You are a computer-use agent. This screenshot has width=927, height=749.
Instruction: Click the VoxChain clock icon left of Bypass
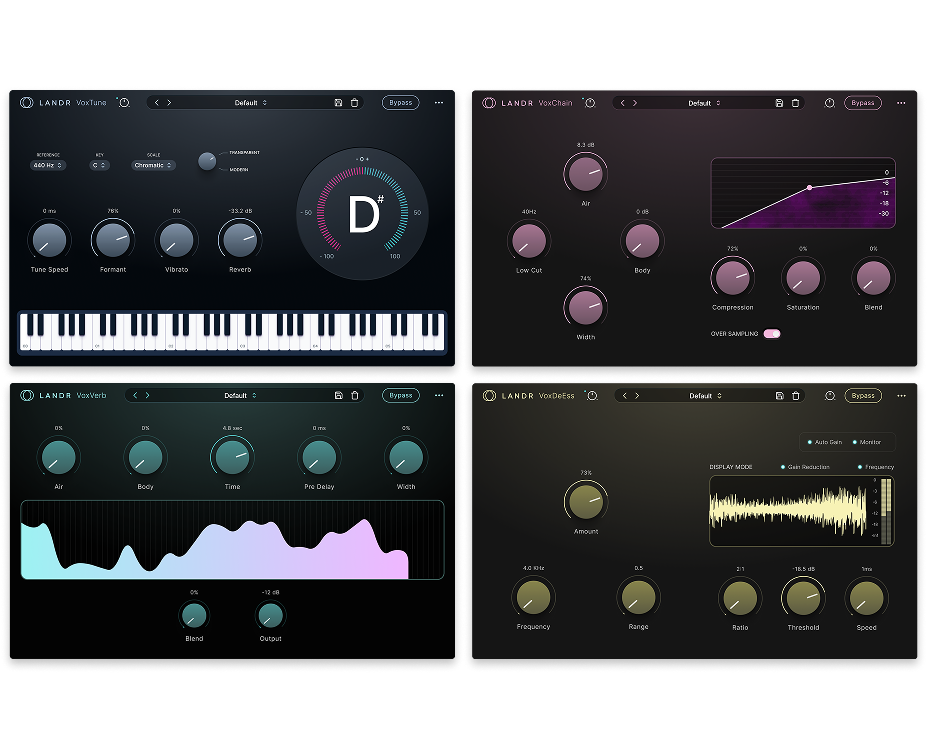click(829, 103)
